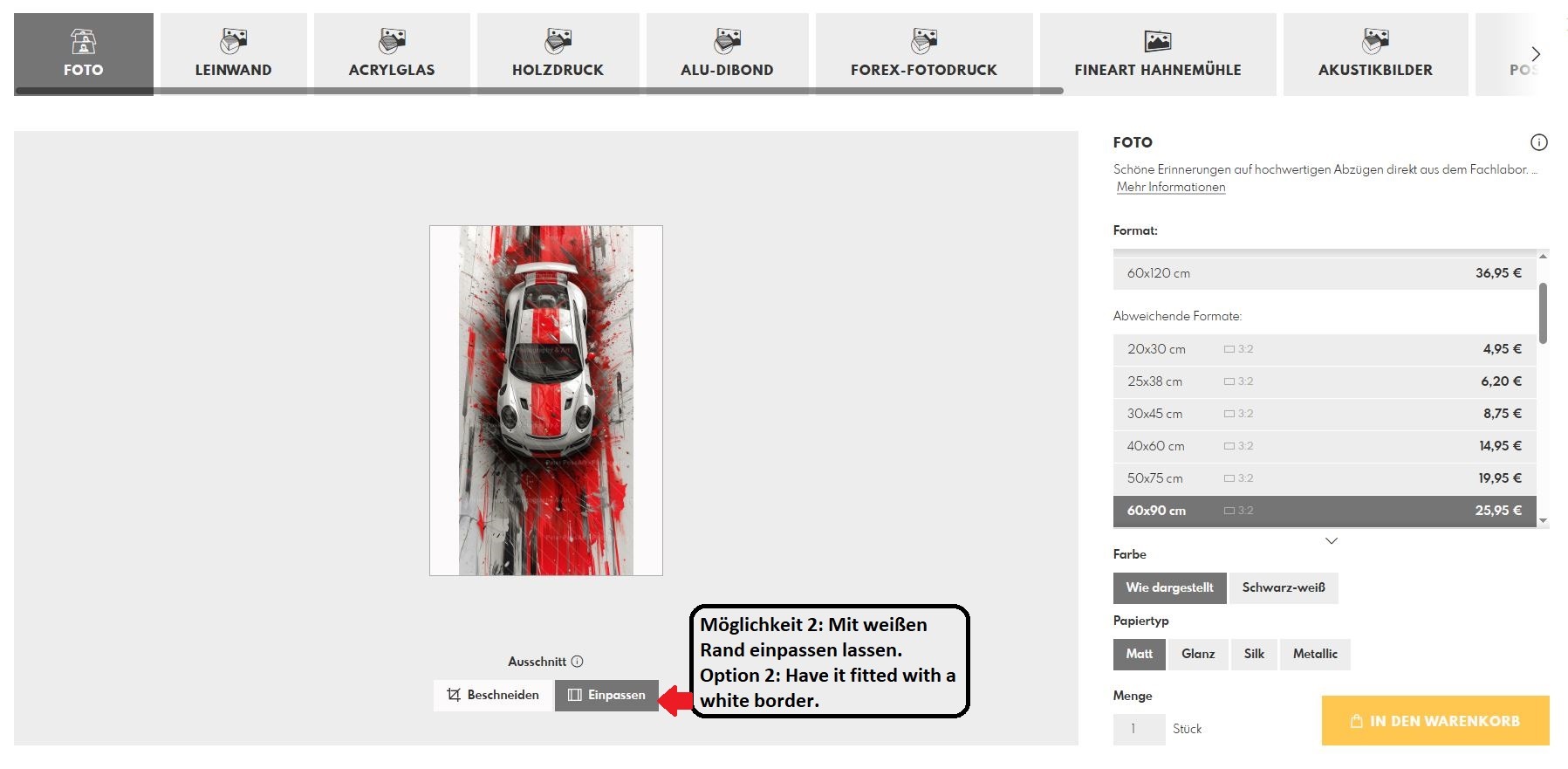The image size is (1568, 769).
Task: Select the 20x30 cm format
Action: [1325, 349]
